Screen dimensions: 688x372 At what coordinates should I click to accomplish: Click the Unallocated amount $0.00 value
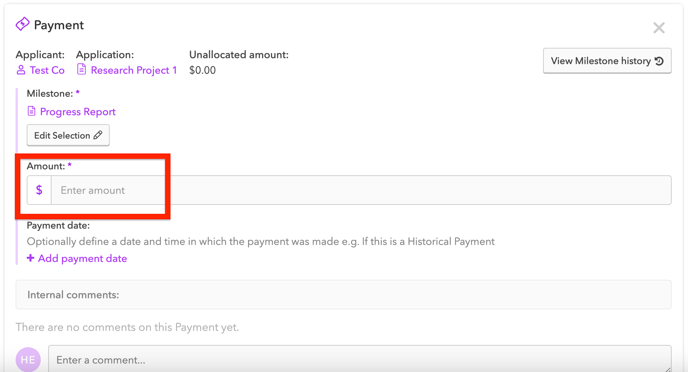tap(202, 70)
